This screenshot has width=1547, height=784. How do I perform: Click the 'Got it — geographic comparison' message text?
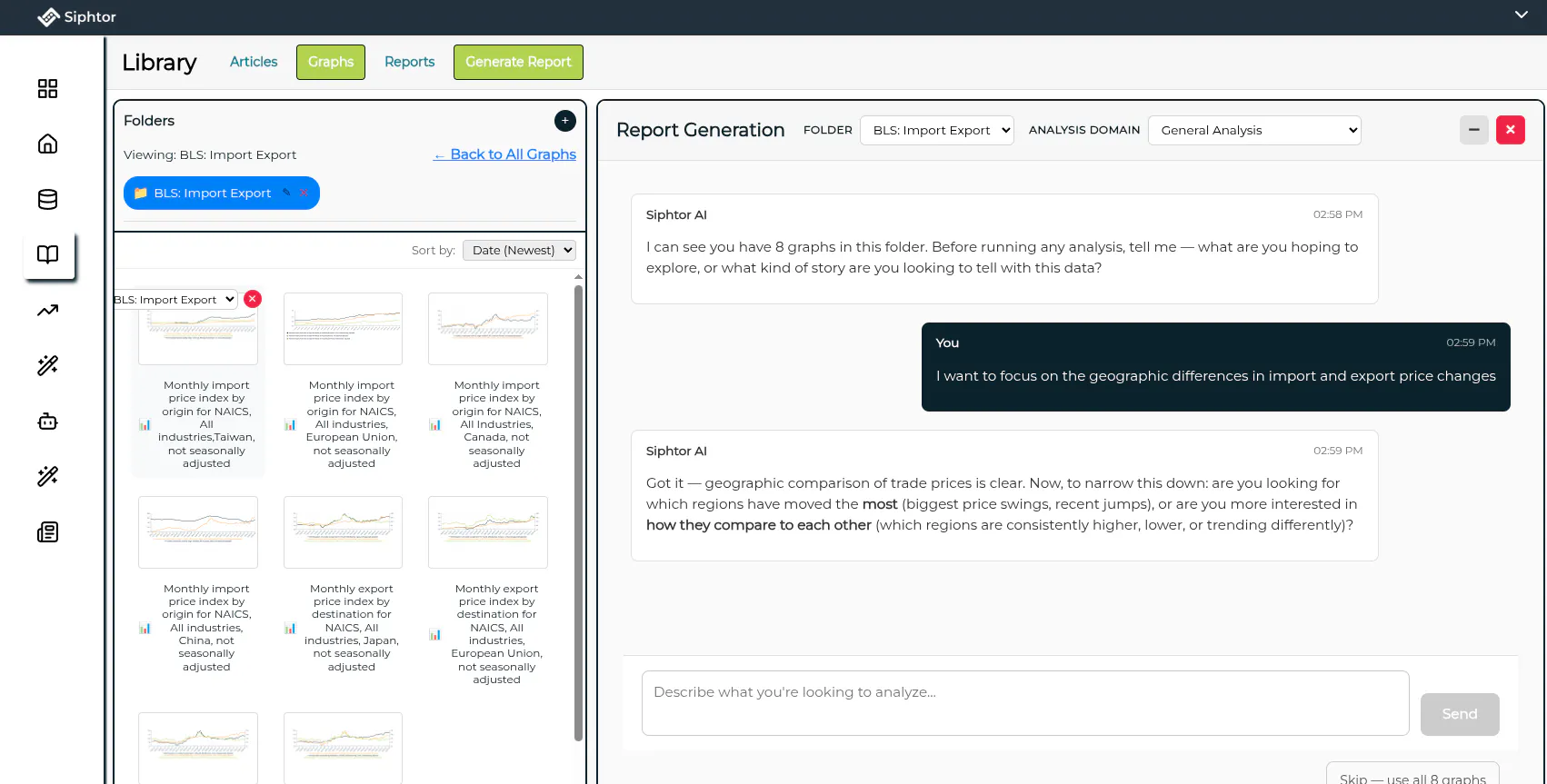pyautogui.click(x=1002, y=504)
